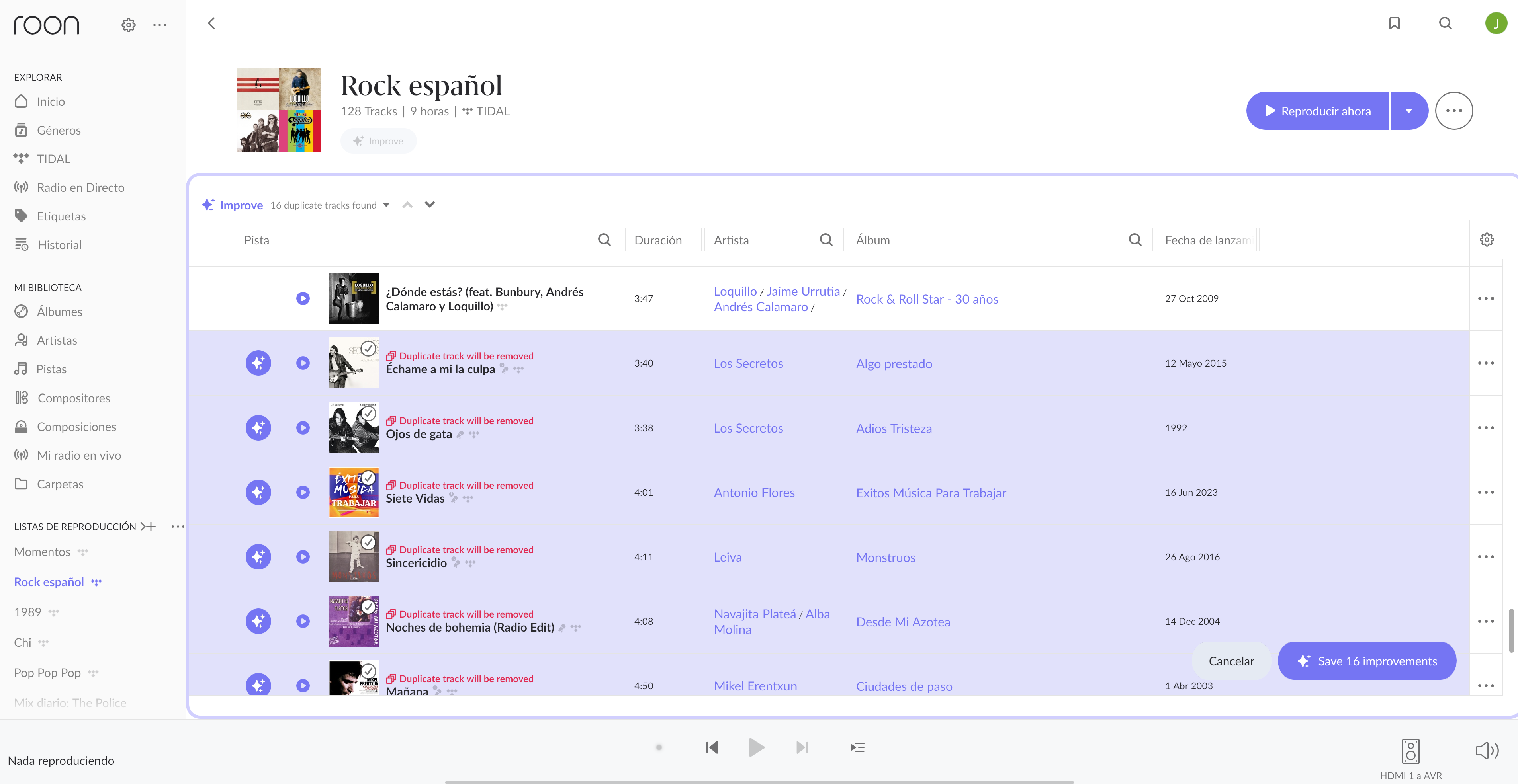The width and height of the screenshot is (1518, 784).
Task: Toggle improvement for Sincericidio
Action: coord(258,557)
